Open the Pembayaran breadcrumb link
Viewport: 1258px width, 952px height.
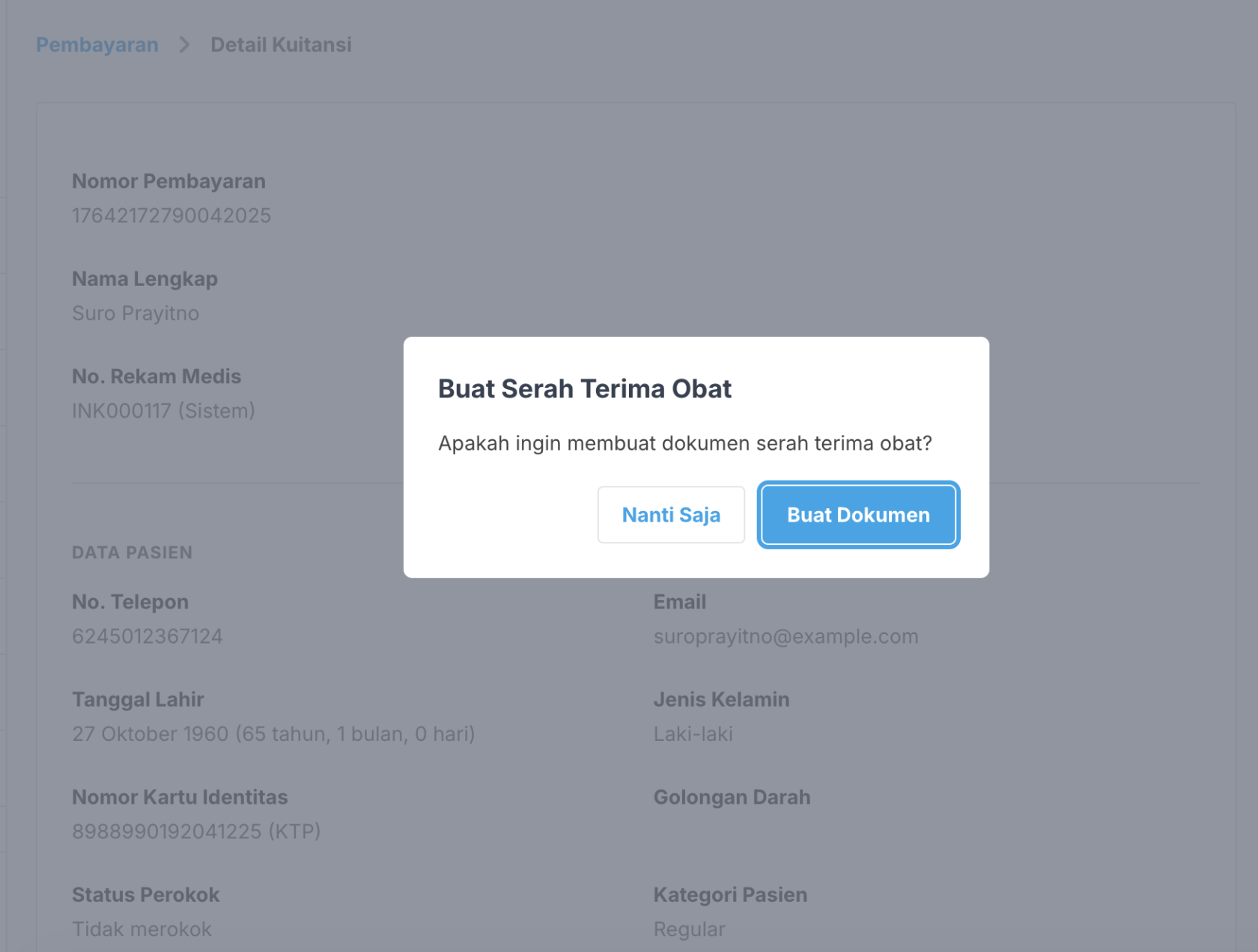[97, 44]
